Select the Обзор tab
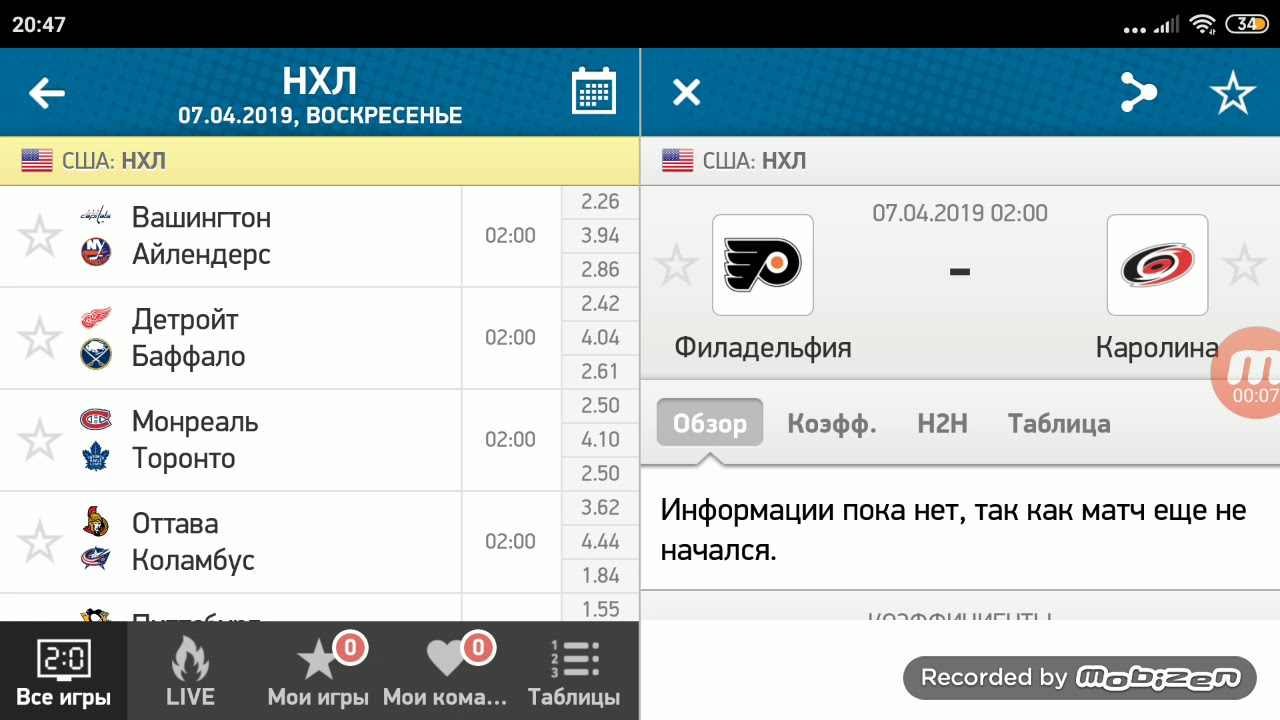1280x720 pixels. [710, 423]
